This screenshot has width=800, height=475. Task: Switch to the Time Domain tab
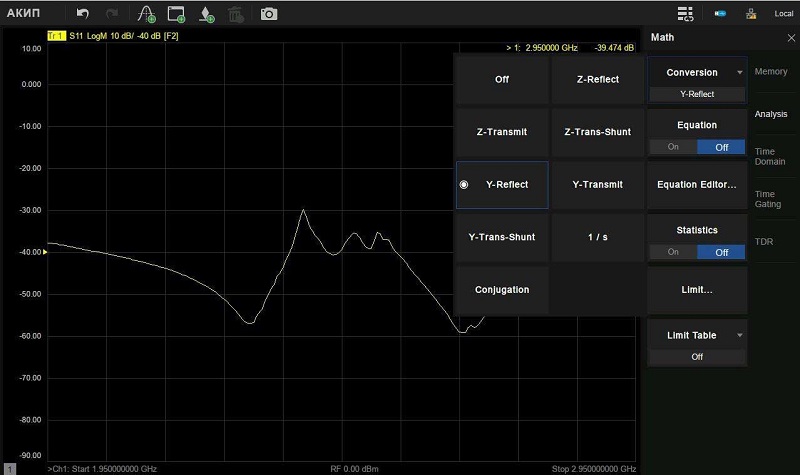tap(770, 156)
